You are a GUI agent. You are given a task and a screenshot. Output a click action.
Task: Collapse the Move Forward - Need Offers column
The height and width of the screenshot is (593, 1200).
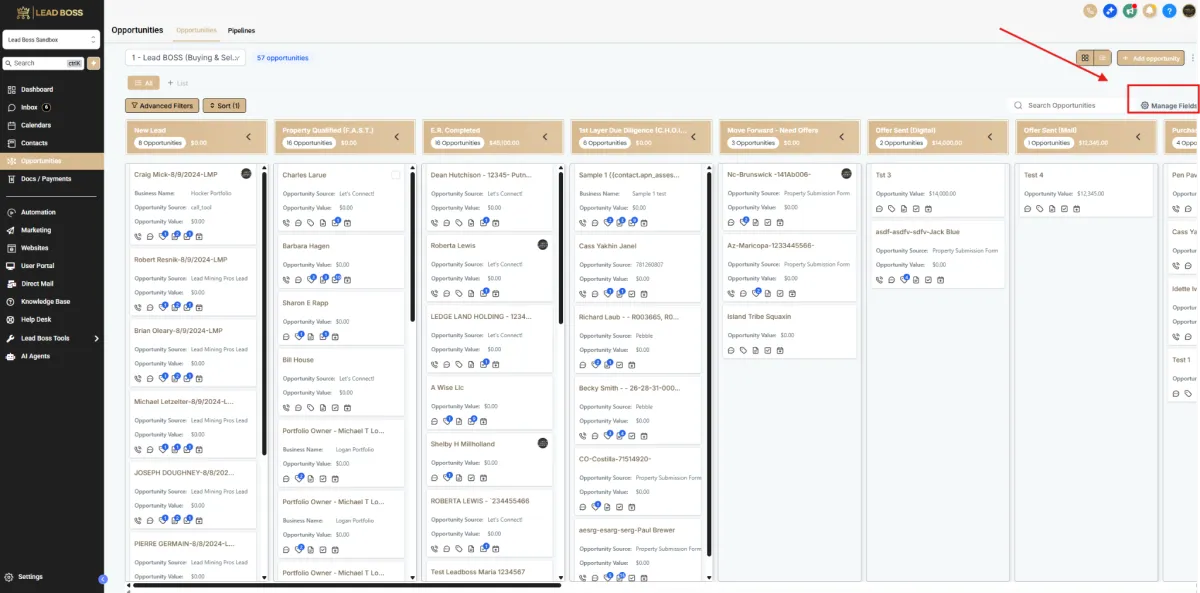tap(841, 137)
